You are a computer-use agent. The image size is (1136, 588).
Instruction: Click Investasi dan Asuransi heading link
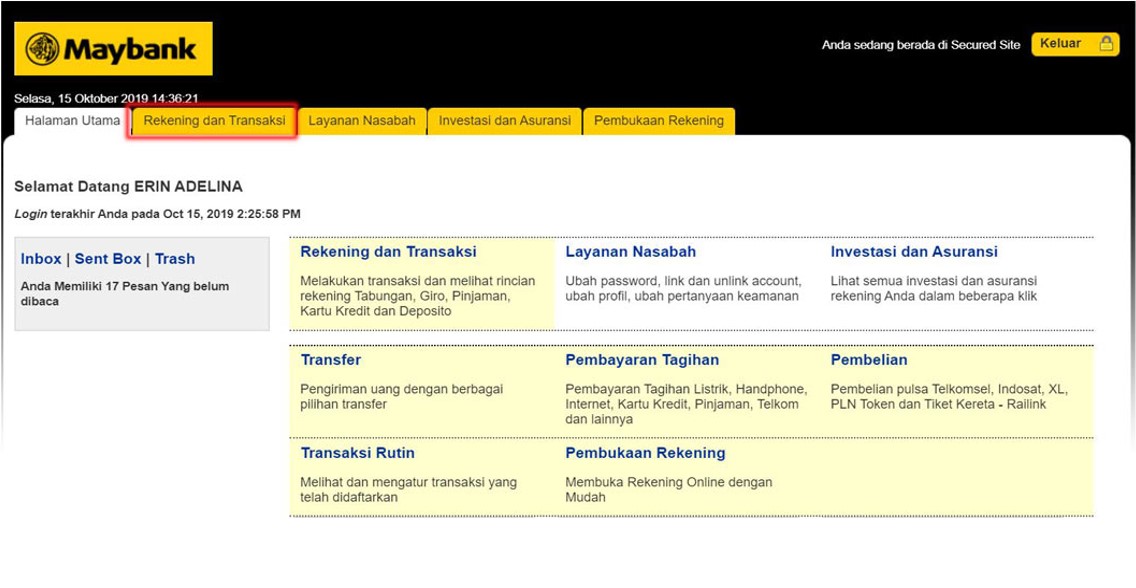coord(914,252)
